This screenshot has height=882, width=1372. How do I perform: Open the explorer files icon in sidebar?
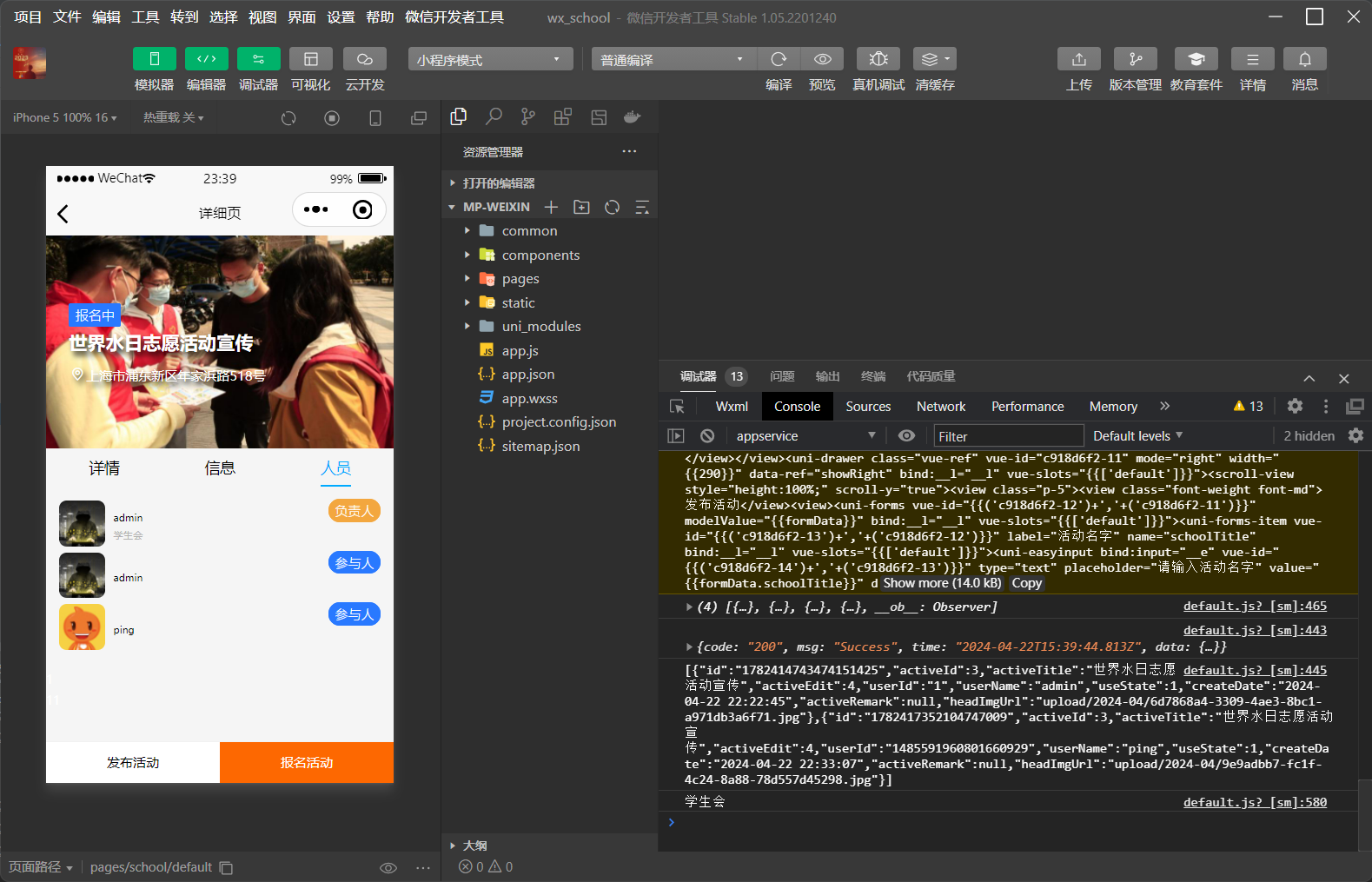click(x=459, y=116)
